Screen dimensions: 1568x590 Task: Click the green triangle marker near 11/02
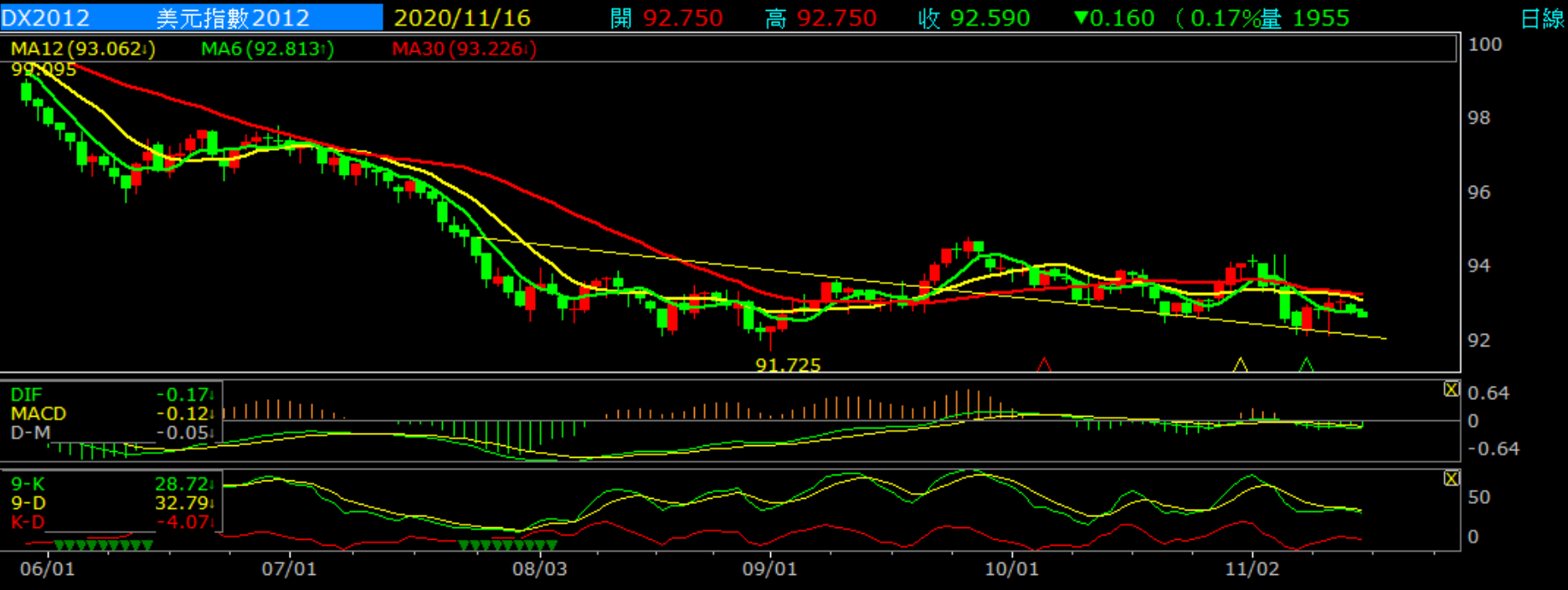click(1306, 365)
